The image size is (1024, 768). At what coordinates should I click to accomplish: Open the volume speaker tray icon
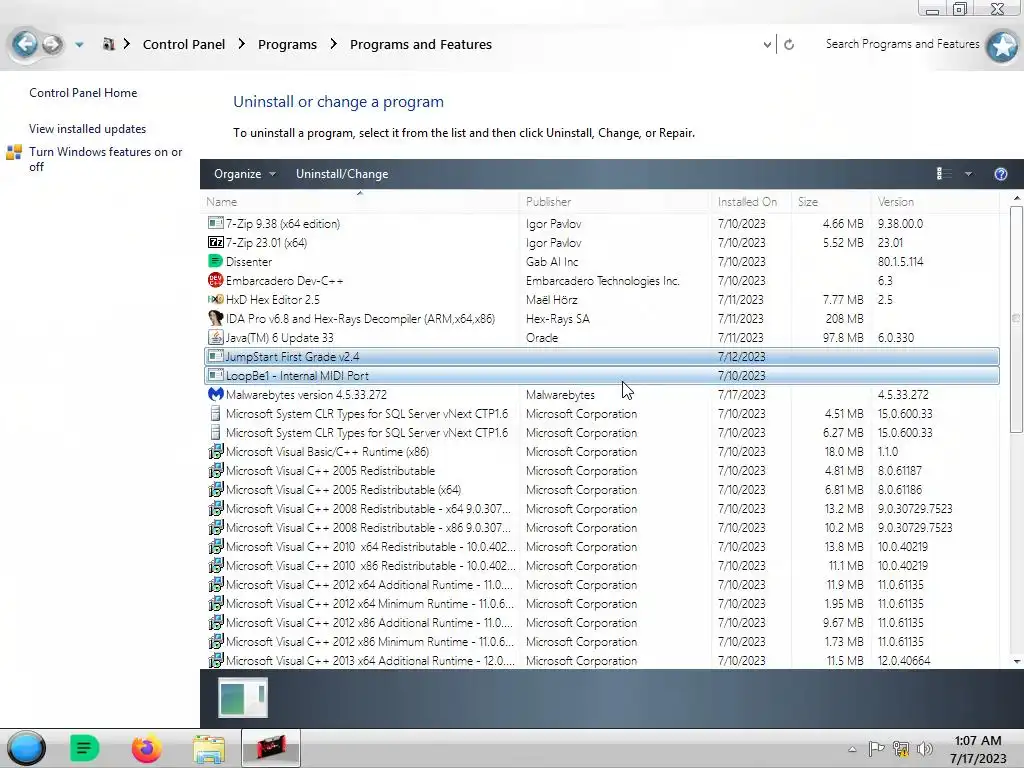pyautogui.click(x=925, y=749)
